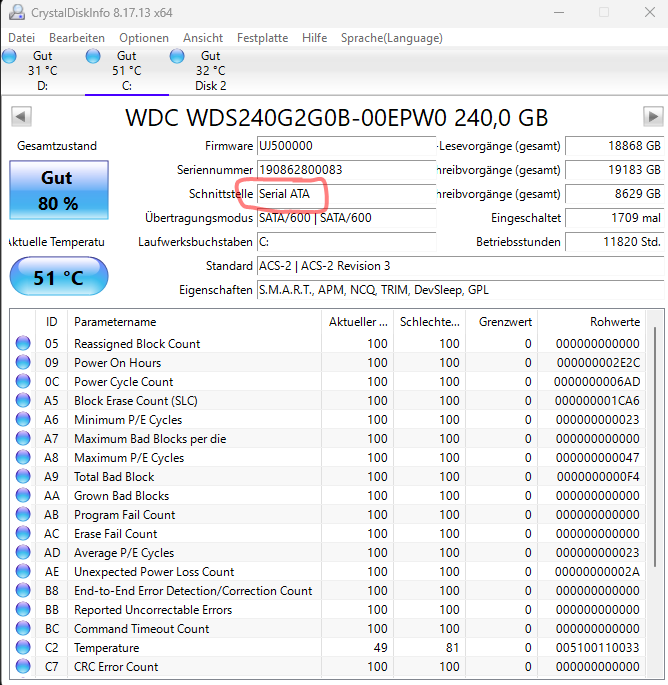Image resolution: width=668 pixels, height=685 pixels.
Task: Click status orb for Maximum Bad Blocks per die
Action: point(23,438)
